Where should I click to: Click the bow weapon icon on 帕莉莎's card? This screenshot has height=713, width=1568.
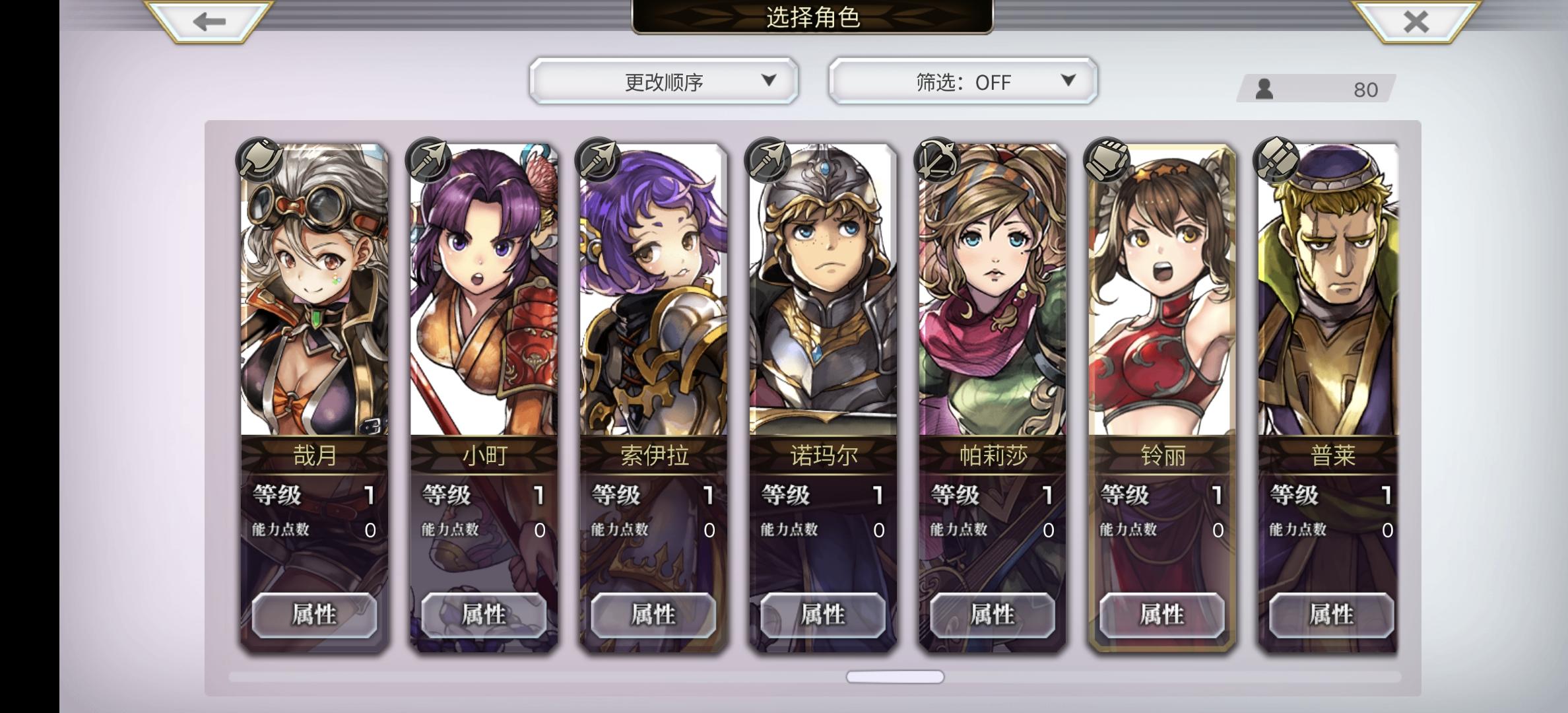937,159
